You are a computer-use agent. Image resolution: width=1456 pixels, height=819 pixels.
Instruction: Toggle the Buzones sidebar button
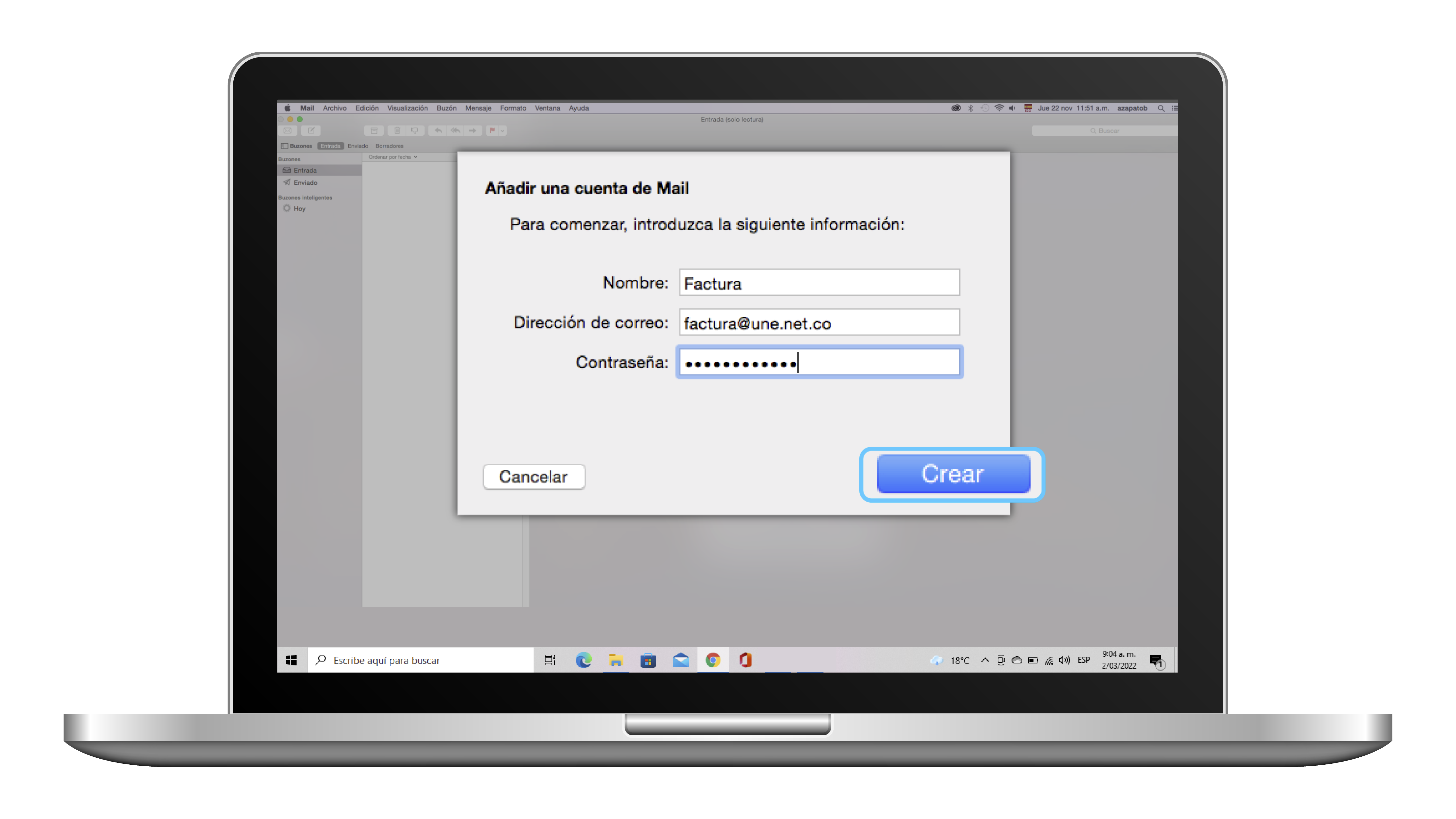click(x=297, y=146)
